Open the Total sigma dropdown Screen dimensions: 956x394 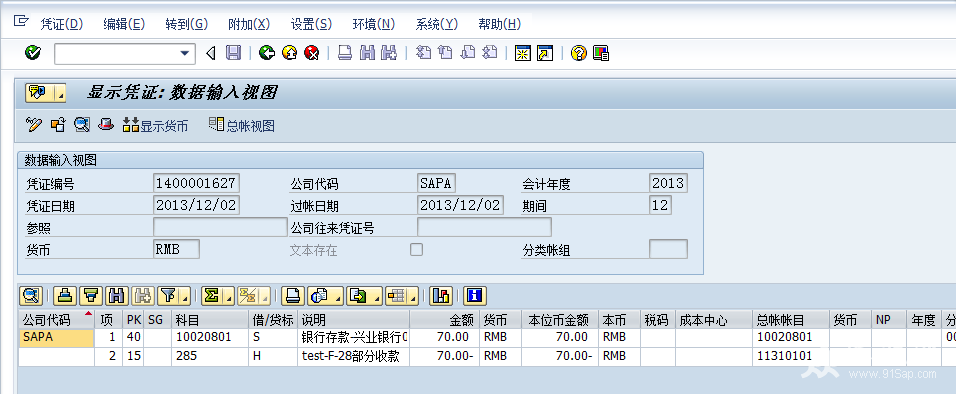click(218, 296)
